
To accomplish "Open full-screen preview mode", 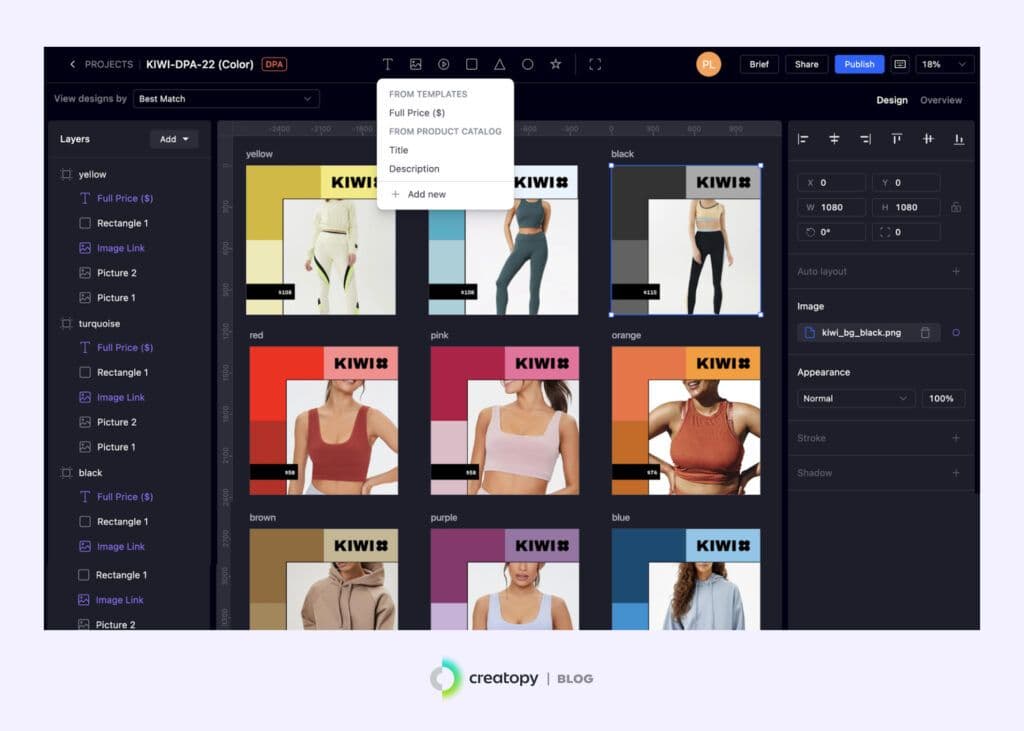I will click(595, 64).
